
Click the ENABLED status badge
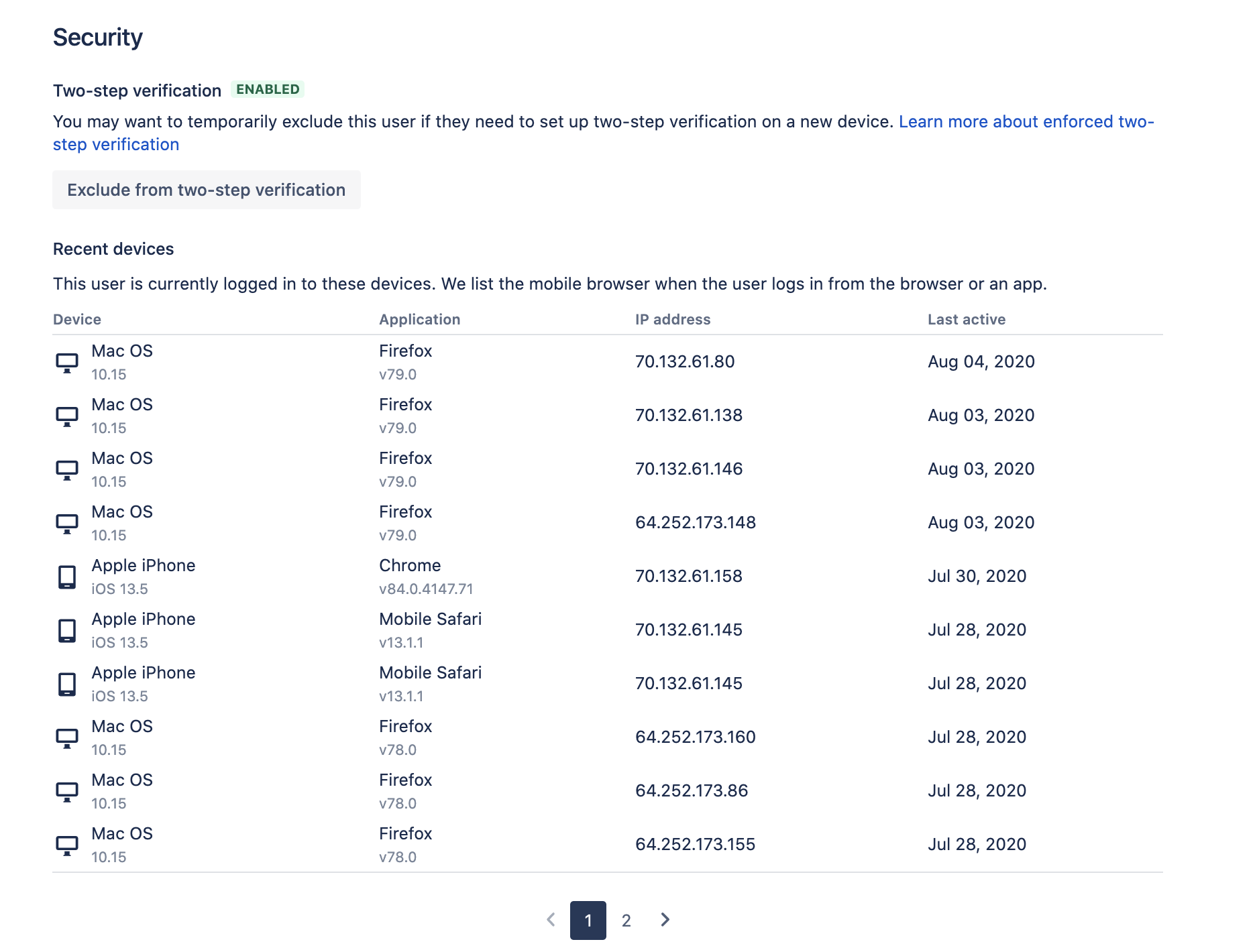pyautogui.click(x=268, y=89)
